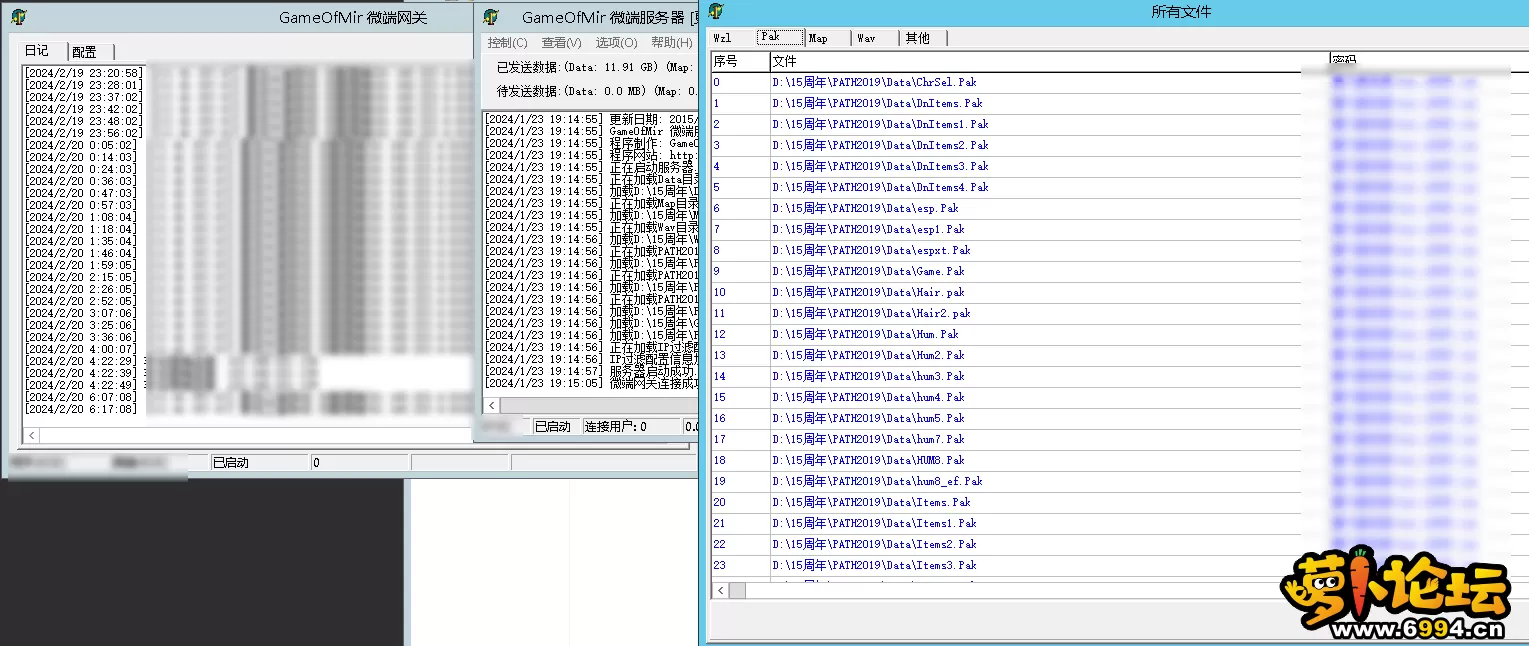Viewport: 1529px width, 646px height.
Task: Open the 选项(O) menu
Action: [x=616, y=43]
